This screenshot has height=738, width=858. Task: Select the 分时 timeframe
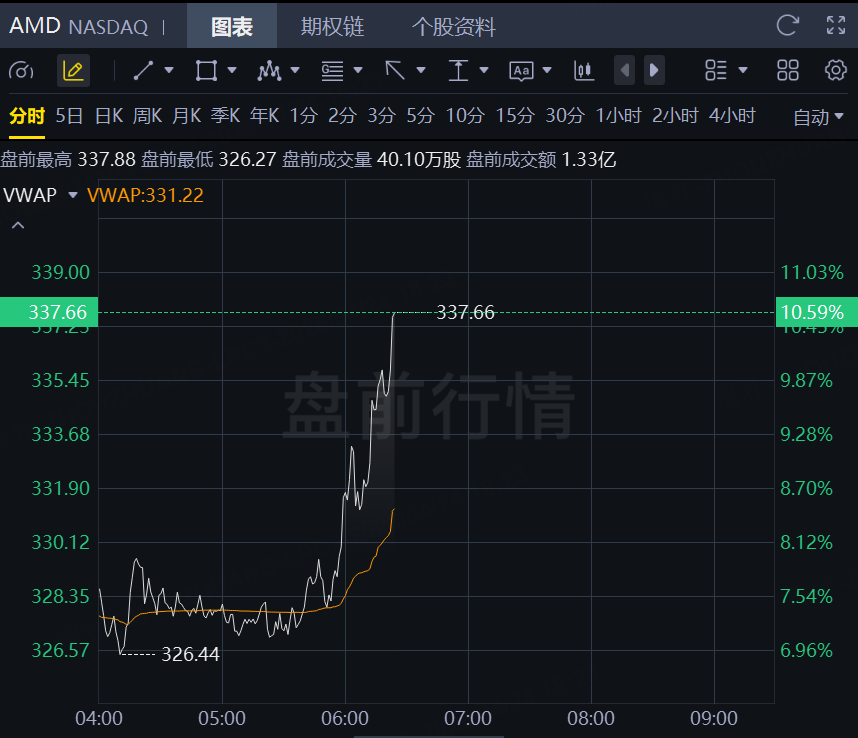point(27,116)
